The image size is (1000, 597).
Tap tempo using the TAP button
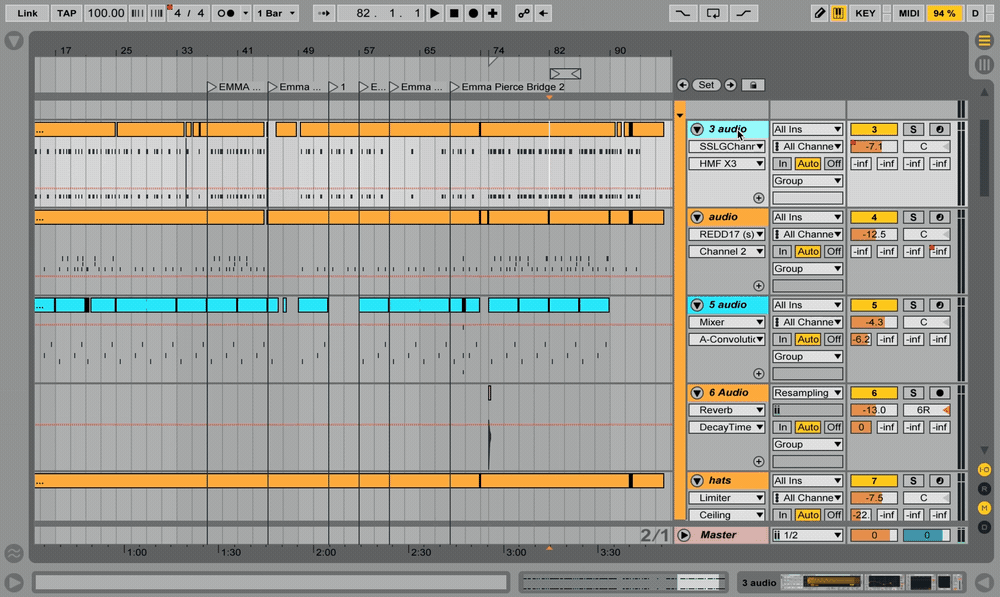pyautogui.click(x=66, y=13)
